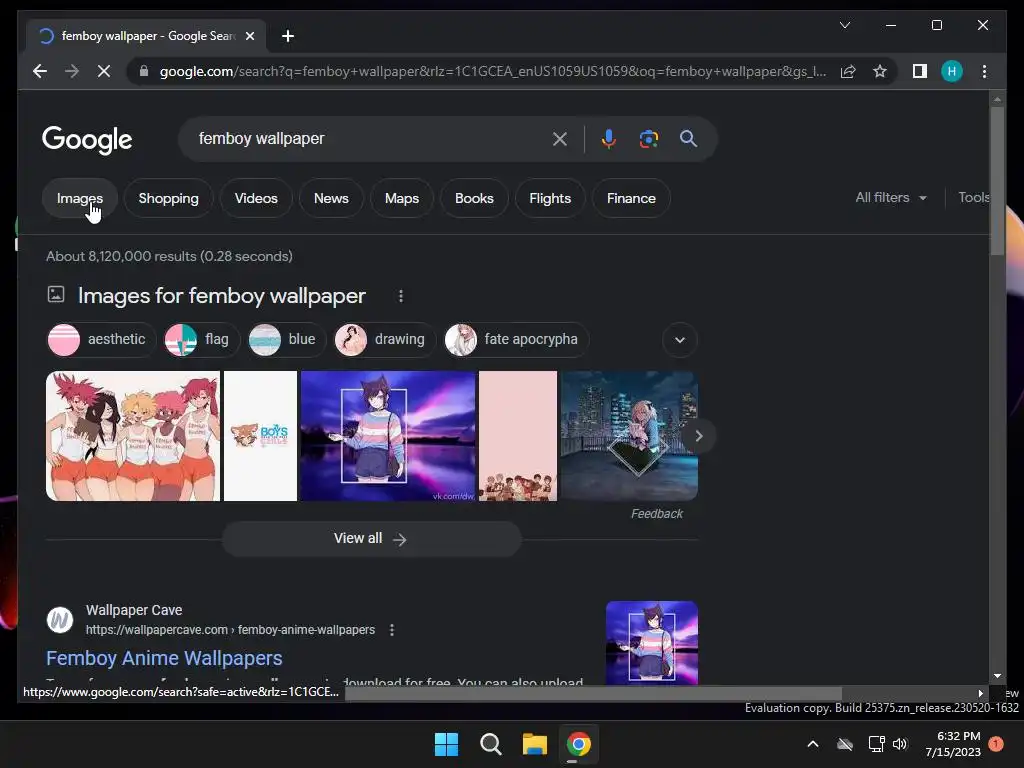1024x768 pixels.
Task: Open search Tools
Action: click(x=973, y=197)
